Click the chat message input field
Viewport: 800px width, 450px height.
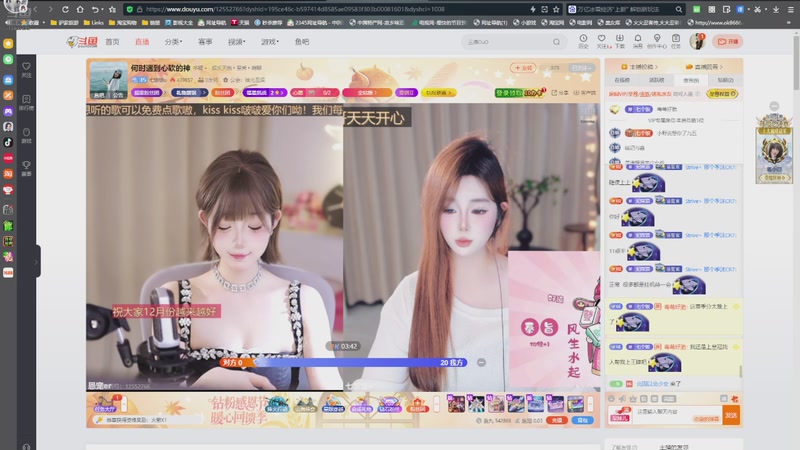pyautogui.click(x=677, y=415)
